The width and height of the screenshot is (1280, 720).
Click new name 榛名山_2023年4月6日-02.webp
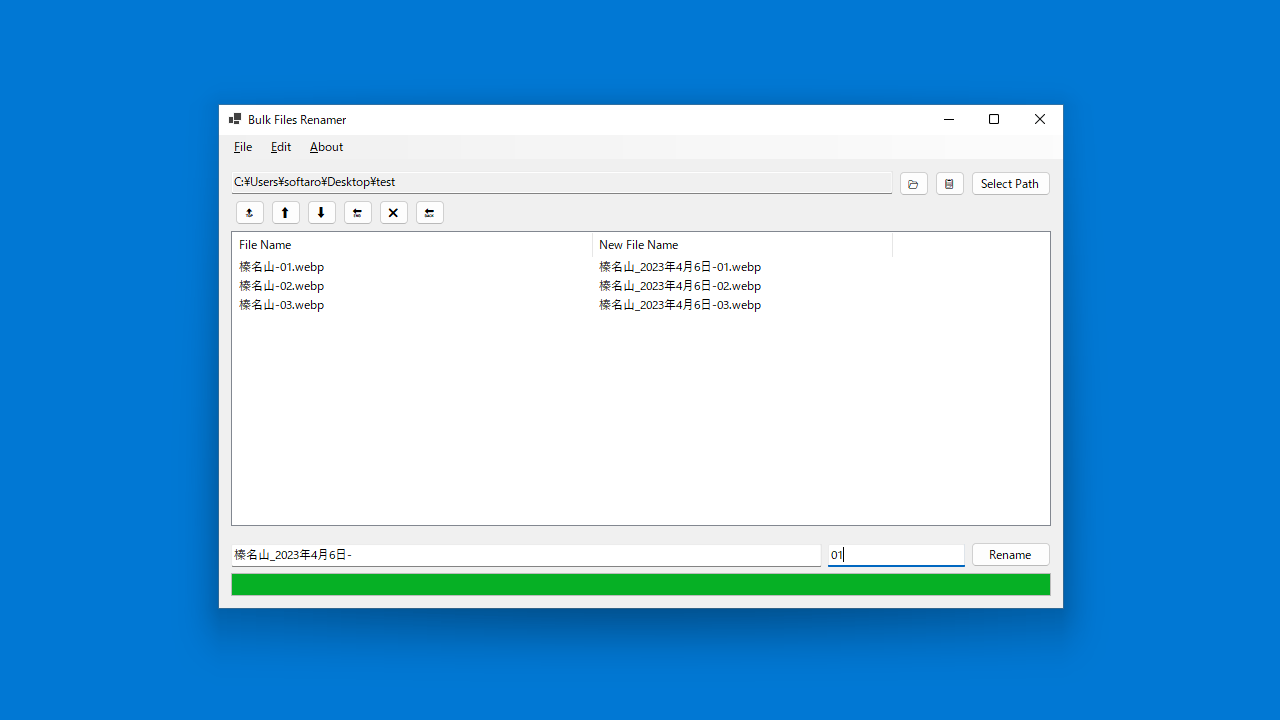coord(680,286)
